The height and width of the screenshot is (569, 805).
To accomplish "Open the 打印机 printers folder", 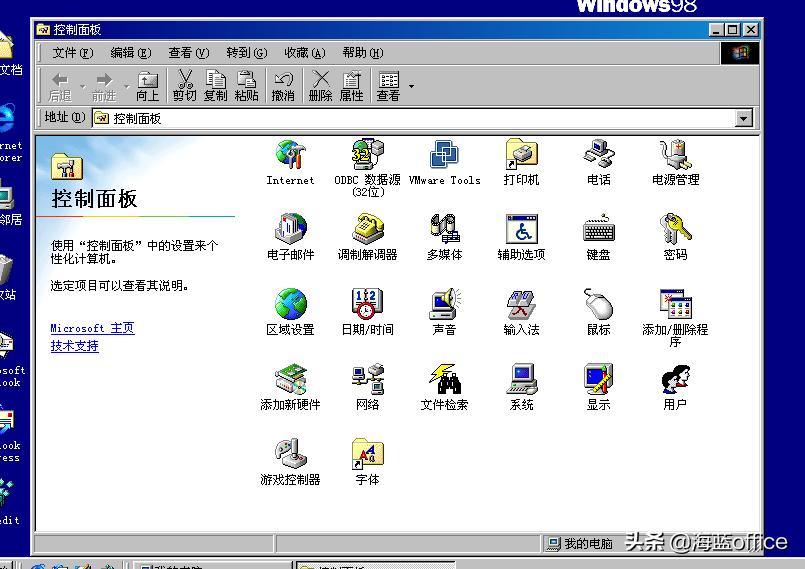I will [522, 162].
